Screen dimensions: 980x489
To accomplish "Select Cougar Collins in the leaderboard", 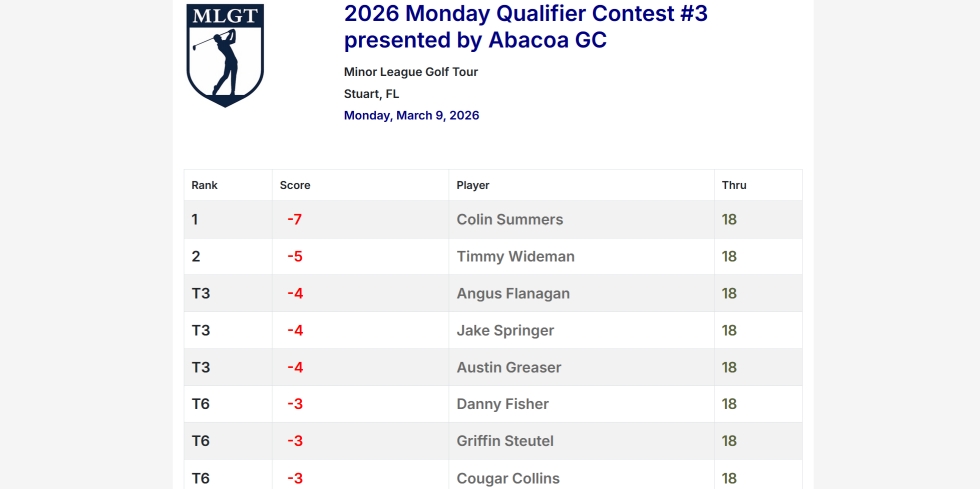I will tap(508, 478).
